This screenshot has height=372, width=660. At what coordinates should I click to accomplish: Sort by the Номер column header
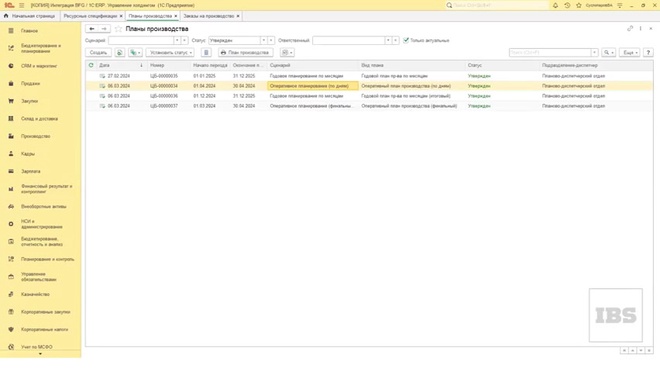(168, 65)
